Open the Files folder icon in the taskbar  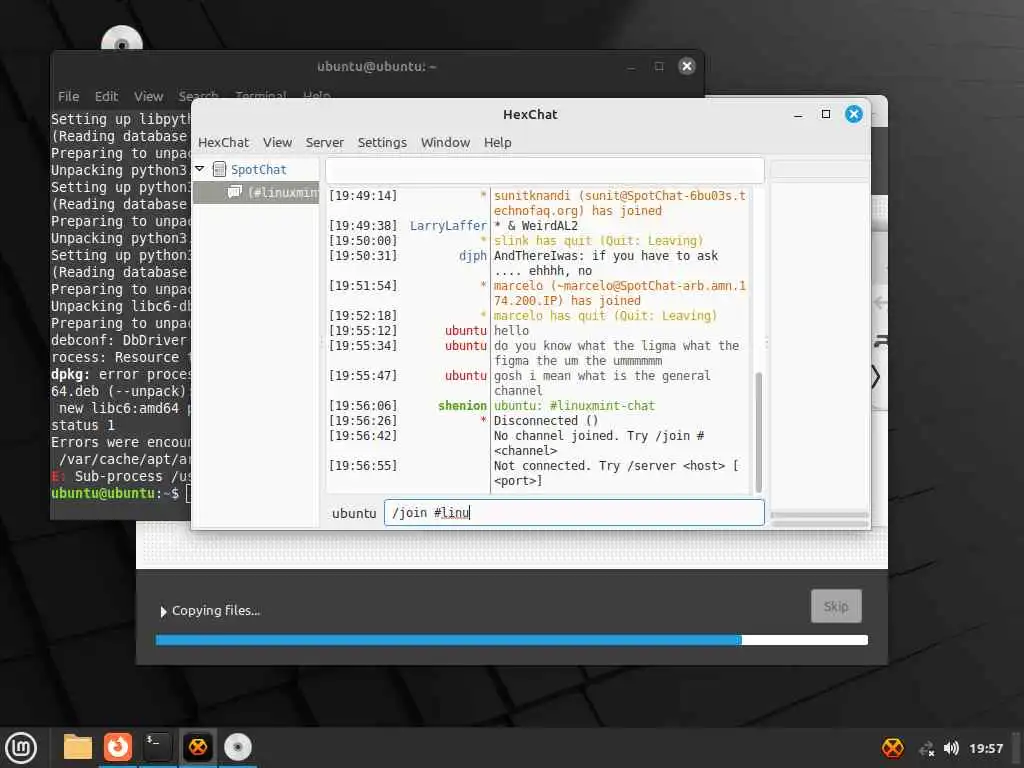point(78,747)
